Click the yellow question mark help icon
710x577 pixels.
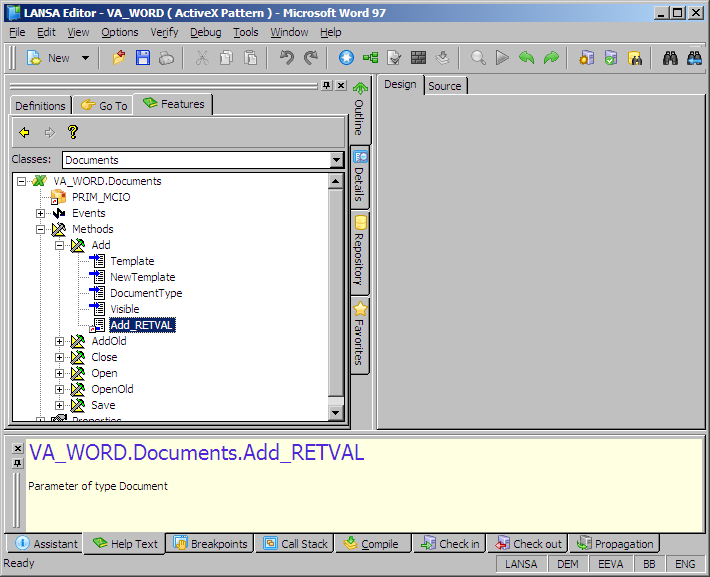point(72,132)
